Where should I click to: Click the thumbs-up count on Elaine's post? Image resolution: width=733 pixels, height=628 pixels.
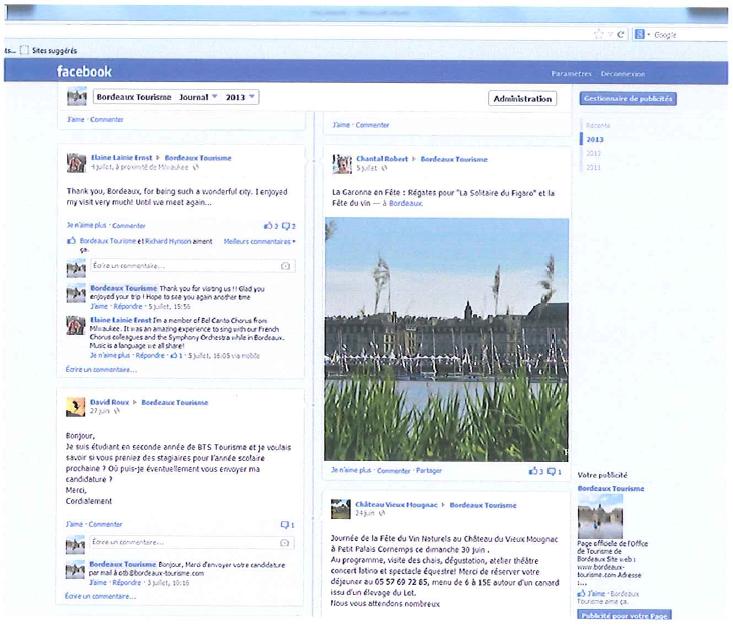[x=269, y=226]
